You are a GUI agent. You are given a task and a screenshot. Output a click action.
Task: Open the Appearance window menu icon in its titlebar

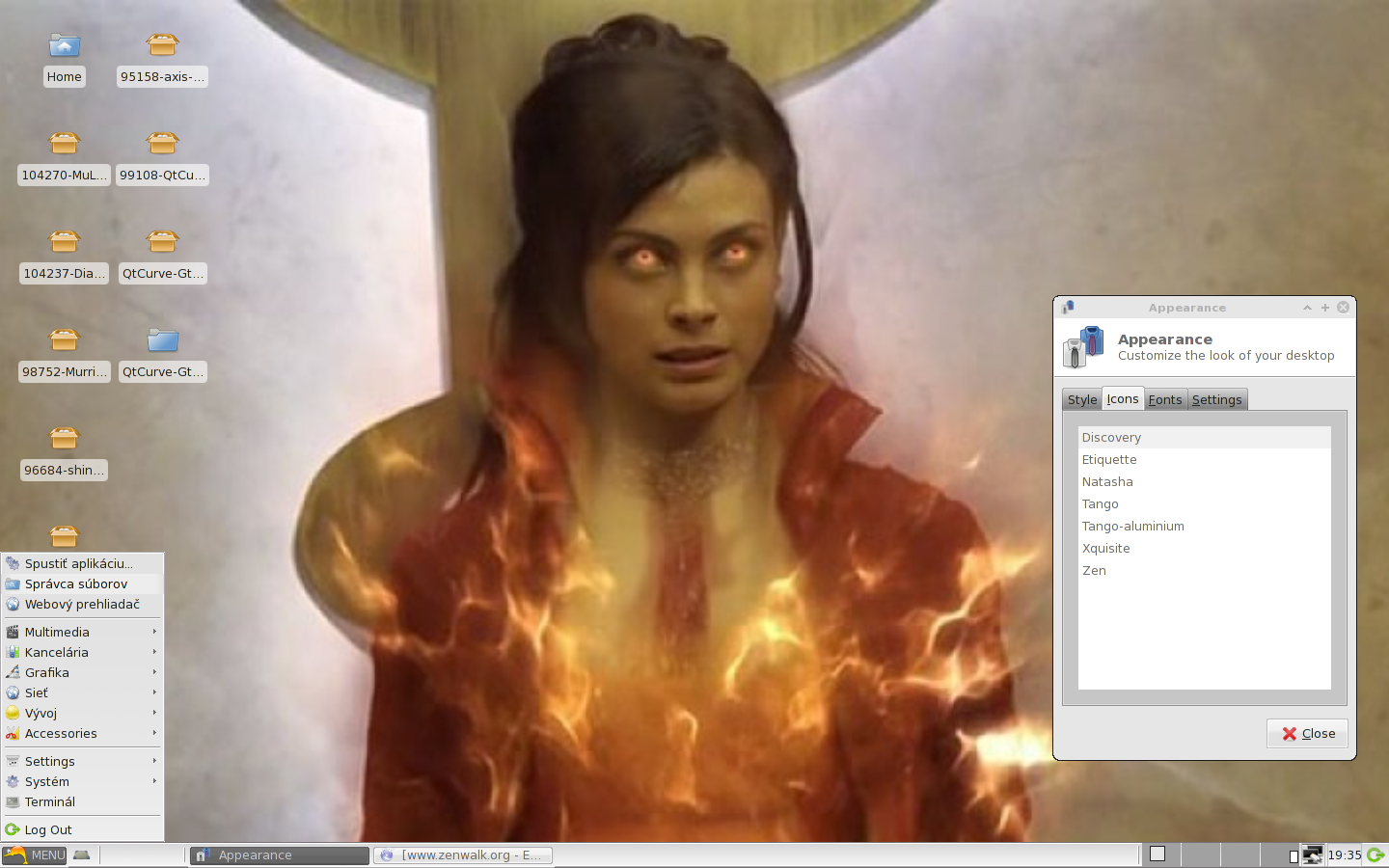point(1068,308)
